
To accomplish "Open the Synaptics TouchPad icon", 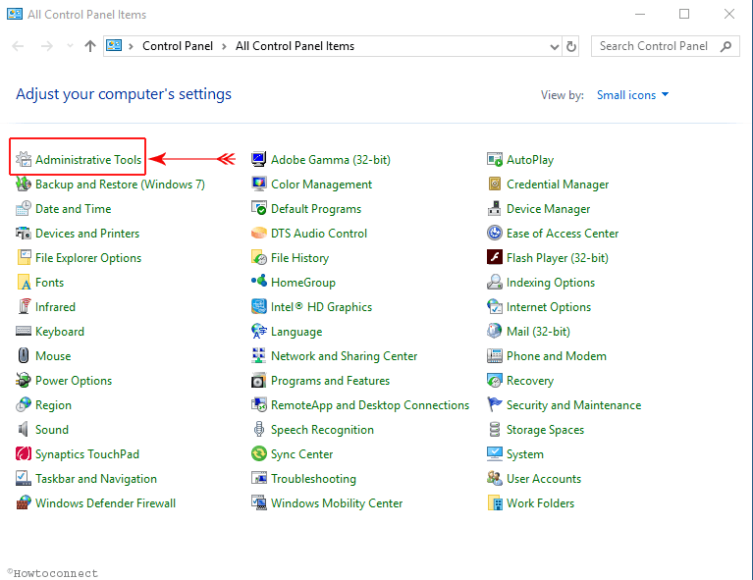I will [24, 453].
